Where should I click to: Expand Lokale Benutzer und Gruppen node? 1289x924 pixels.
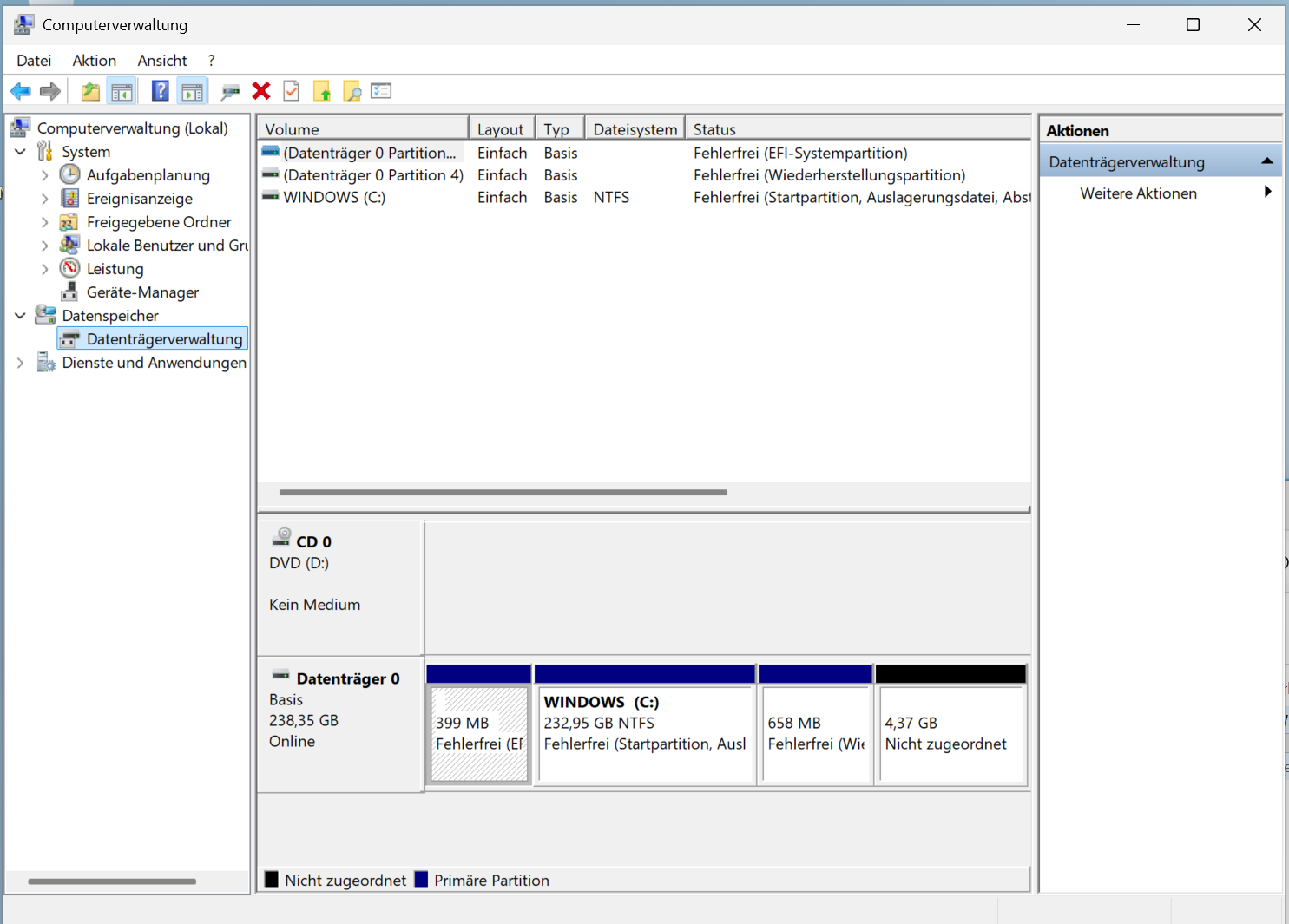[44, 246]
